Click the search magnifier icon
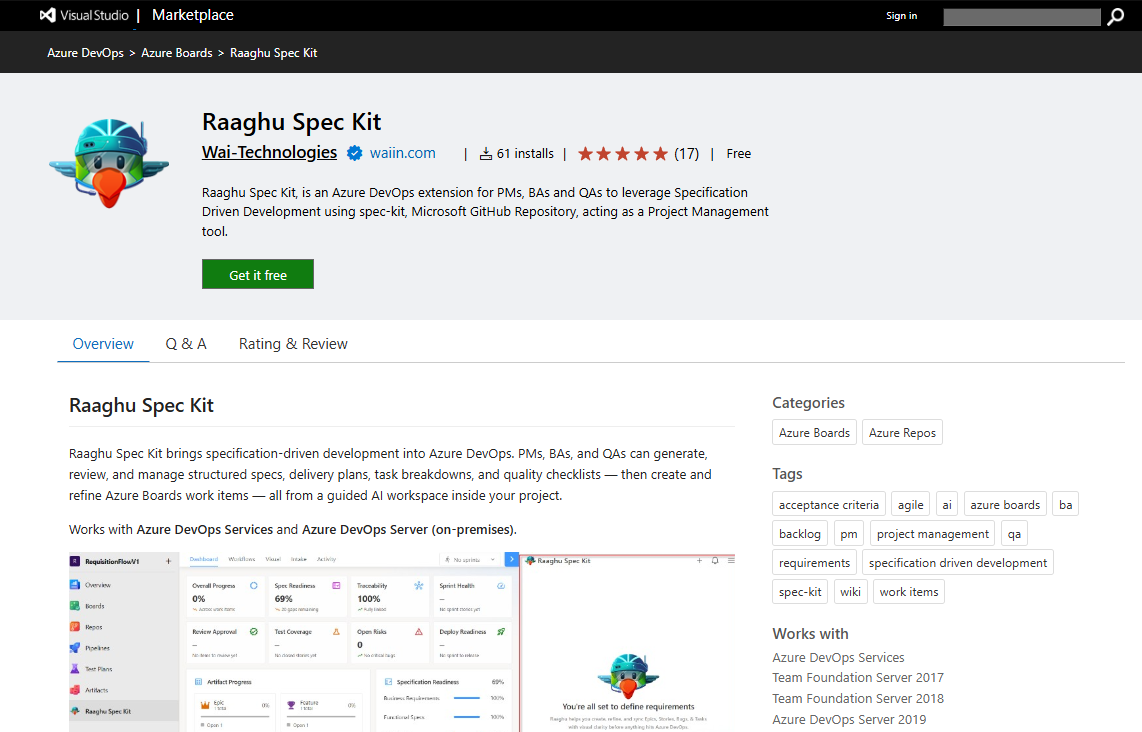This screenshot has height=732, width=1142. pyautogui.click(x=1116, y=17)
